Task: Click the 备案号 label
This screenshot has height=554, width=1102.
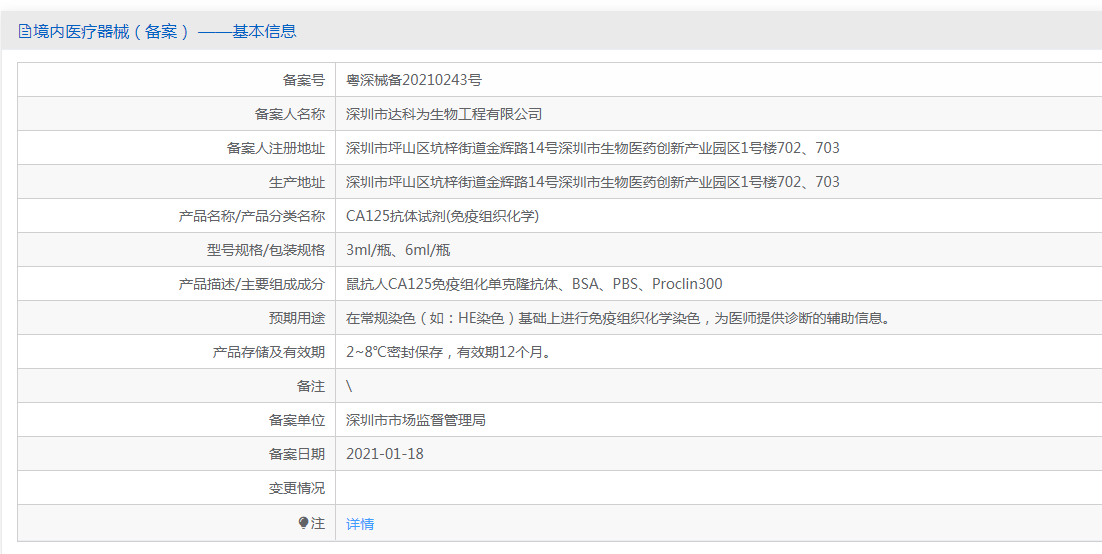Action: (304, 80)
